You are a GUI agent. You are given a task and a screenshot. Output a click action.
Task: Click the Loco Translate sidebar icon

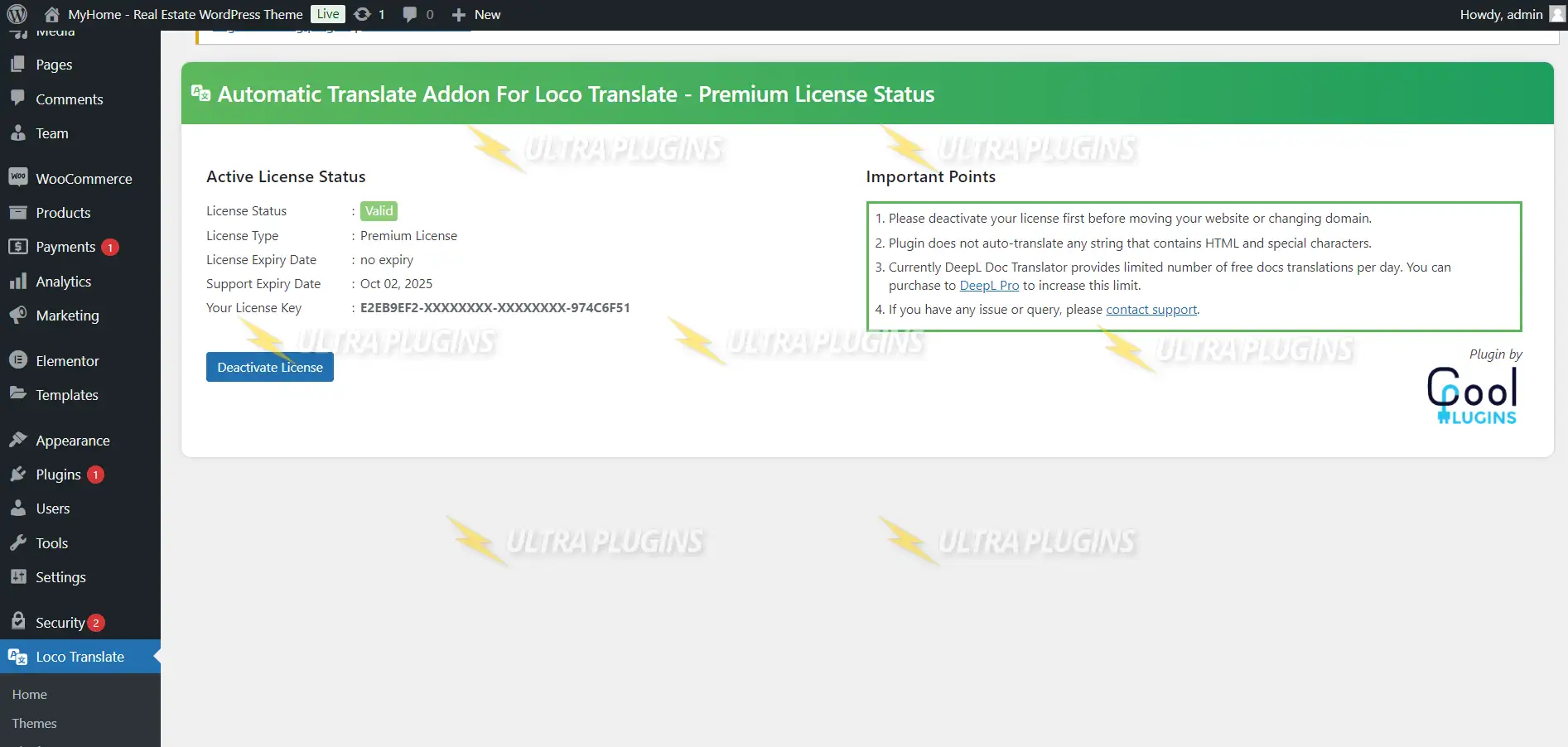(x=17, y=657)
